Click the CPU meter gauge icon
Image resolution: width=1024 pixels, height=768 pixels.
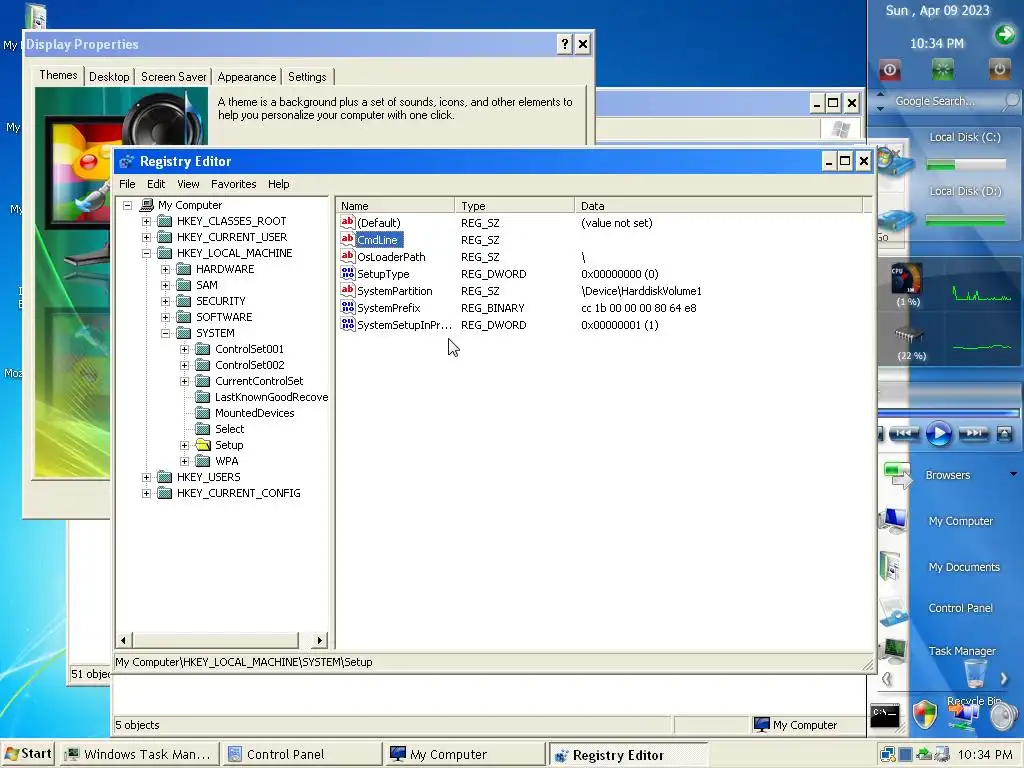[907, 279]
